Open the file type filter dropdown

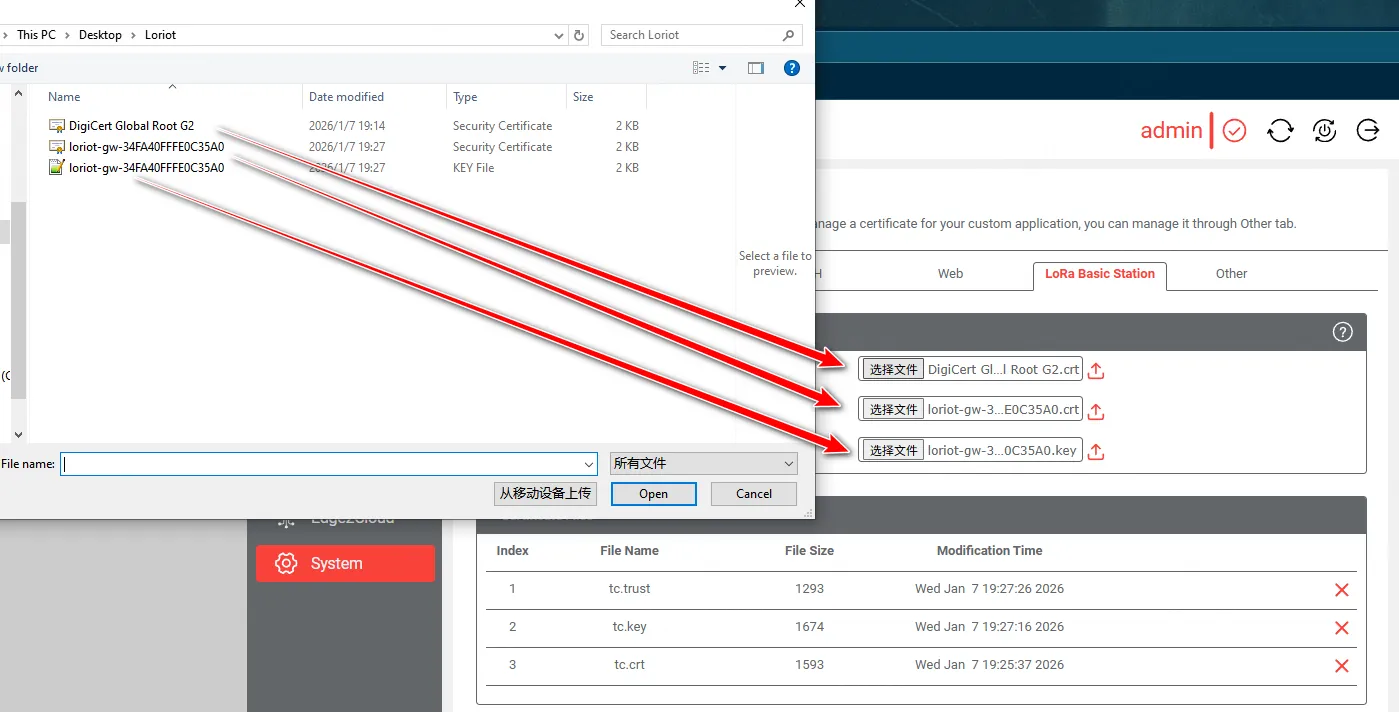coord(704,464)
